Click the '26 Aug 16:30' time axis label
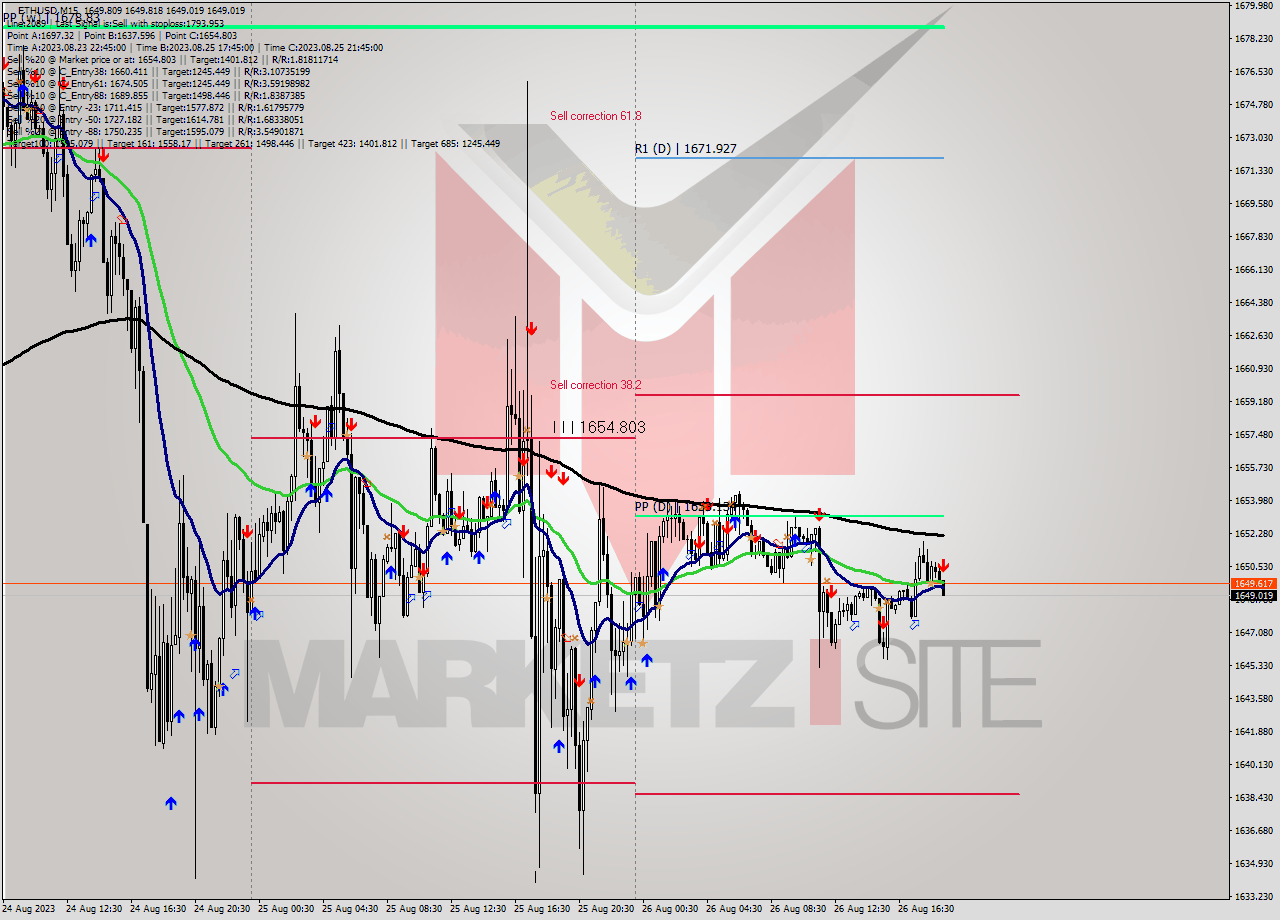This screenshot has height=920, width=1280. (926, 909)
